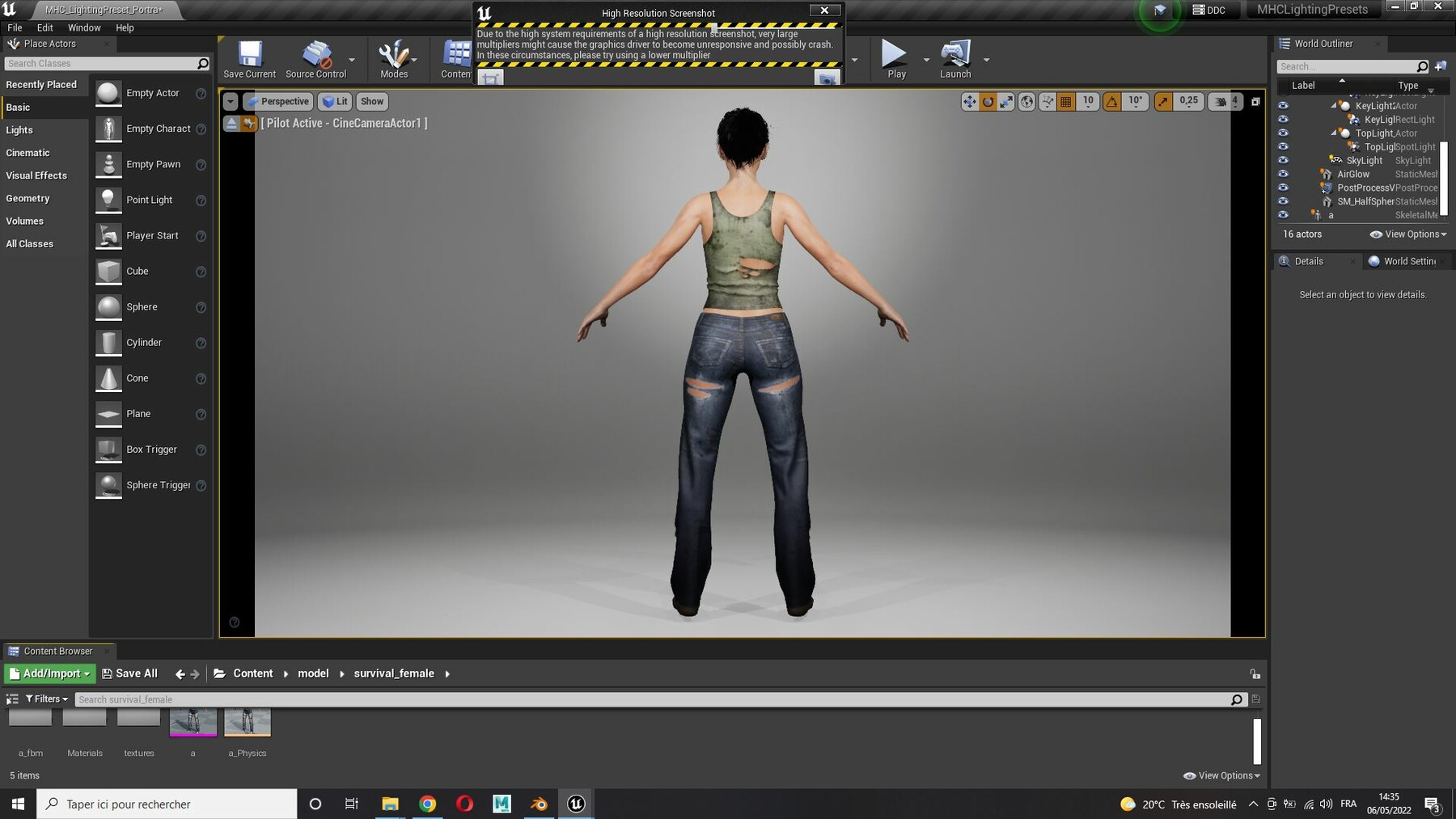Click the Play button in the toolbar
1456x819 pixels.
point(896,59)
